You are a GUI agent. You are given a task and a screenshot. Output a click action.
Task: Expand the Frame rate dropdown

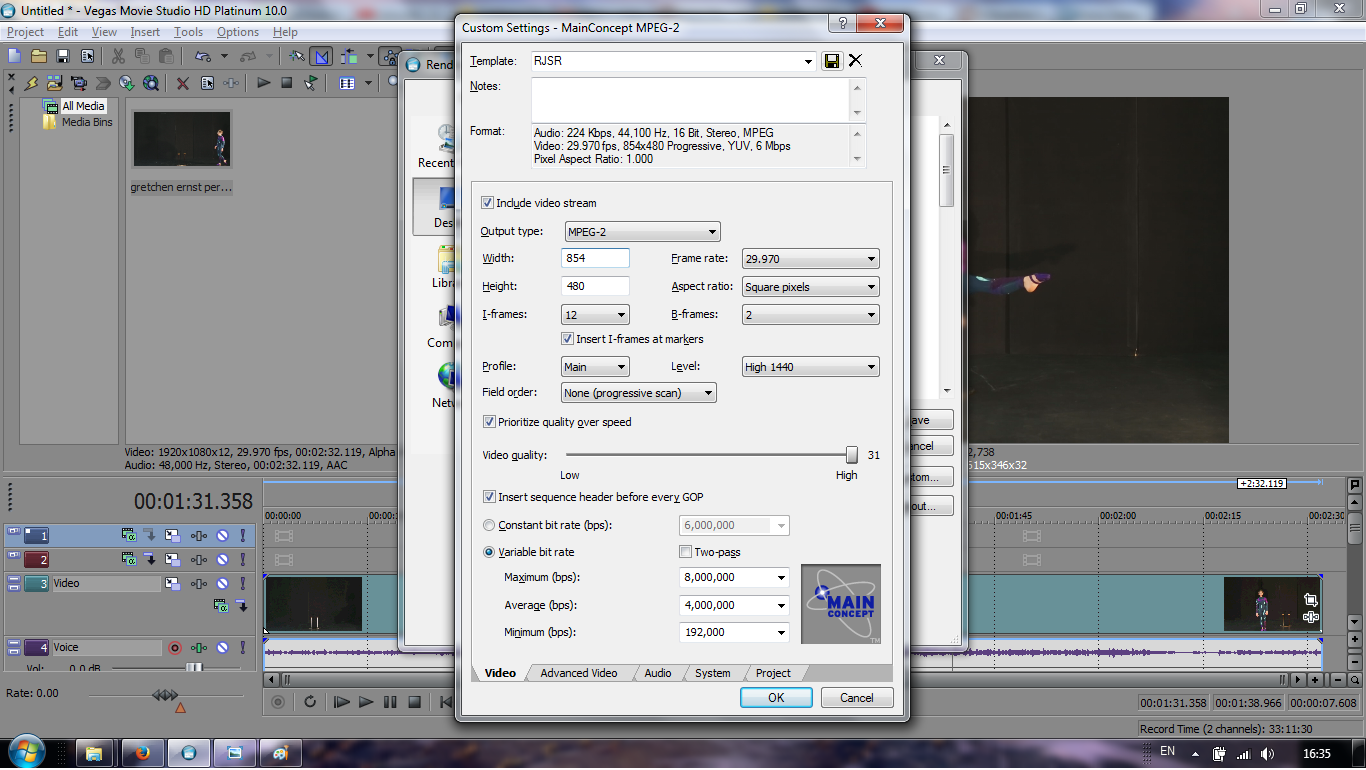coord(810,259)
